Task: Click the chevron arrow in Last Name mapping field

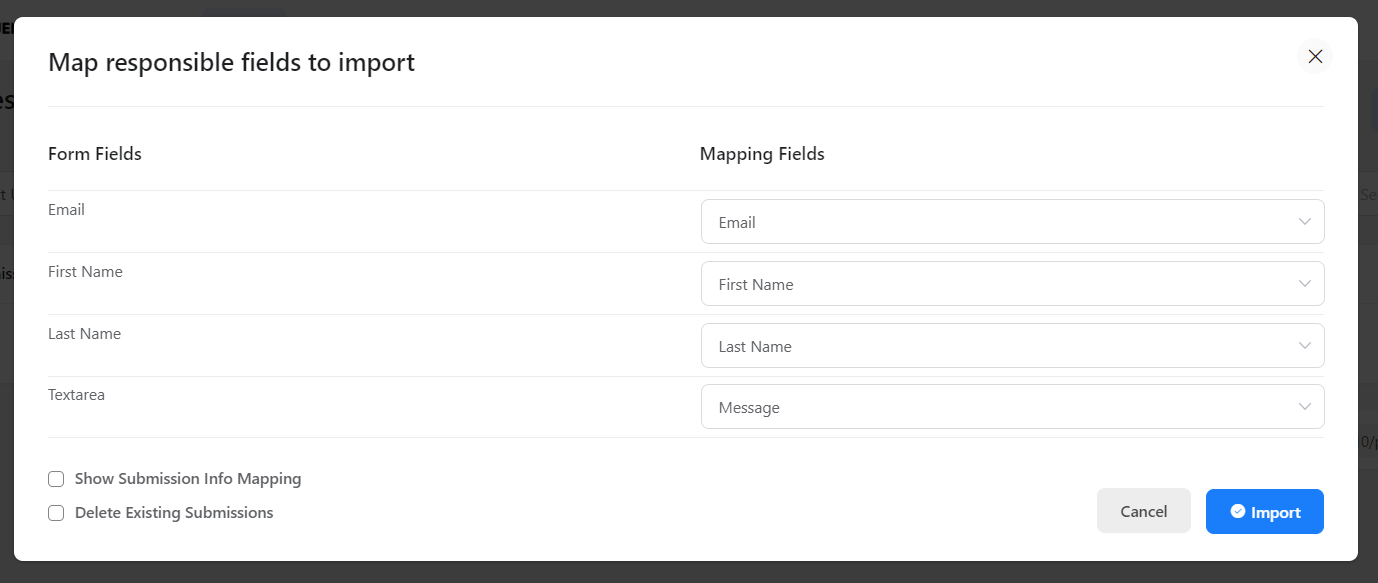Action: click(1304, 346)
